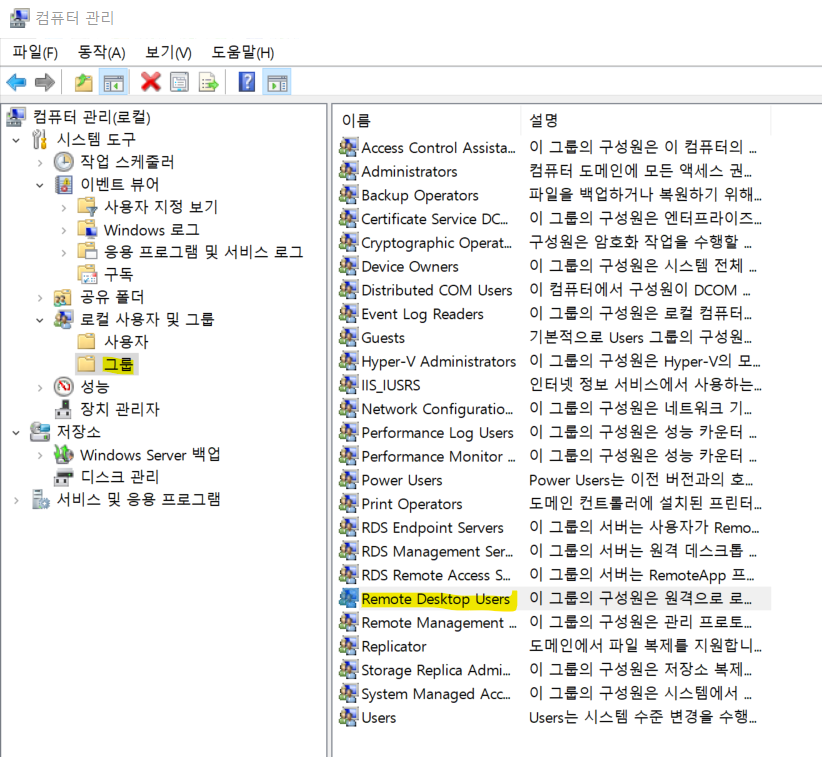Expand 서비스 및 응용 프로그램 node
The width and height of the screenshot is (822, 757).
click(x=16, y=501)
